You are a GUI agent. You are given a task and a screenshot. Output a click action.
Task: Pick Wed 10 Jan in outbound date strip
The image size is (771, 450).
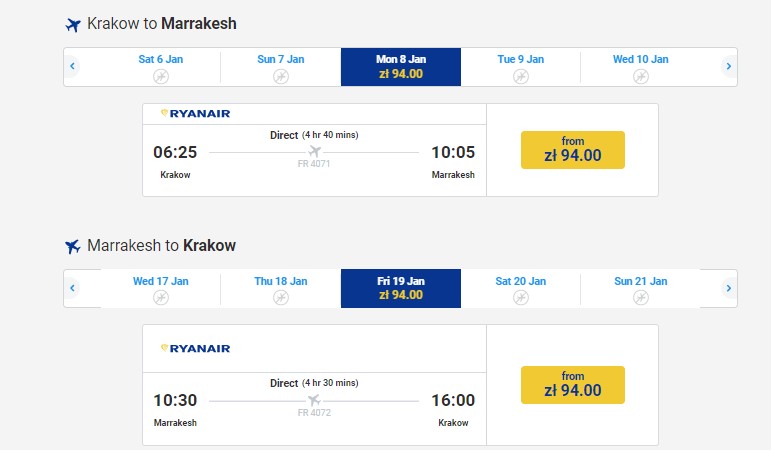click(640, 66)
